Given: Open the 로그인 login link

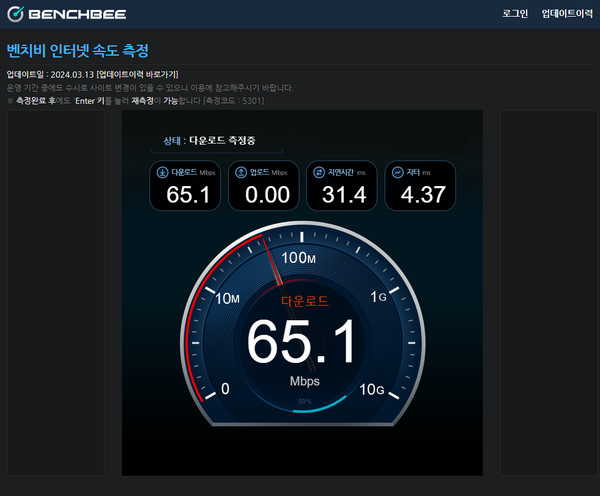Looking at the screenshot, I should 515,14.
